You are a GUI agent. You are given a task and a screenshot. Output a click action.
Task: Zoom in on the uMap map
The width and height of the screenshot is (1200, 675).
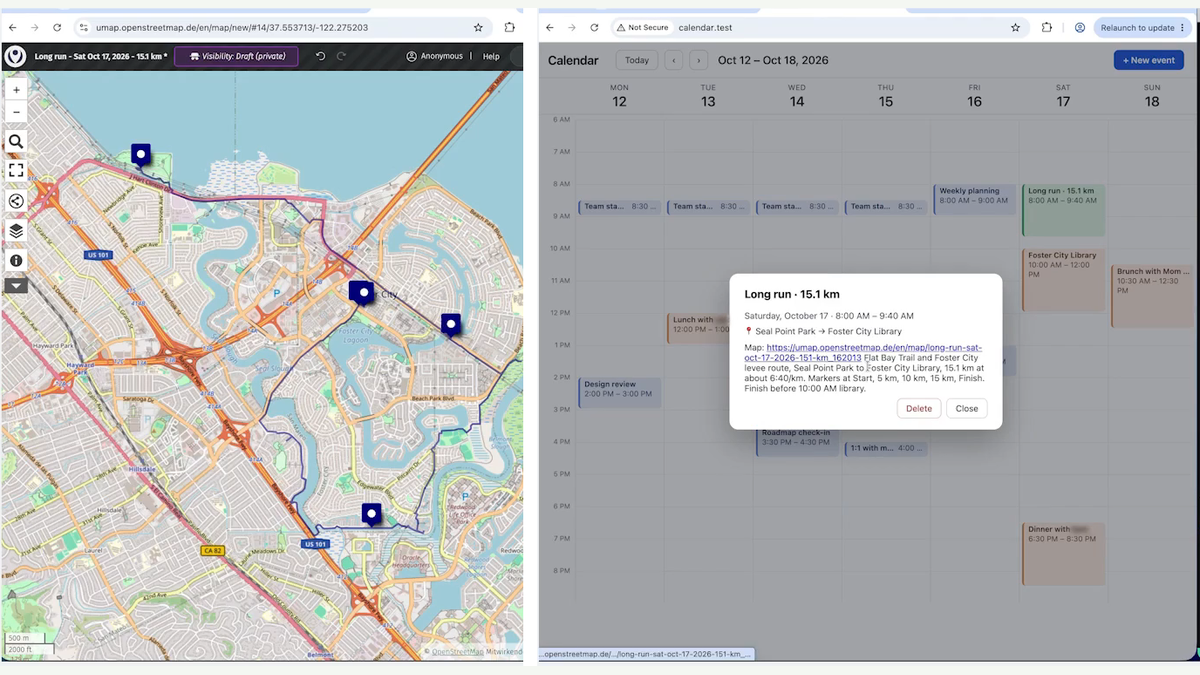coord(16,89)
